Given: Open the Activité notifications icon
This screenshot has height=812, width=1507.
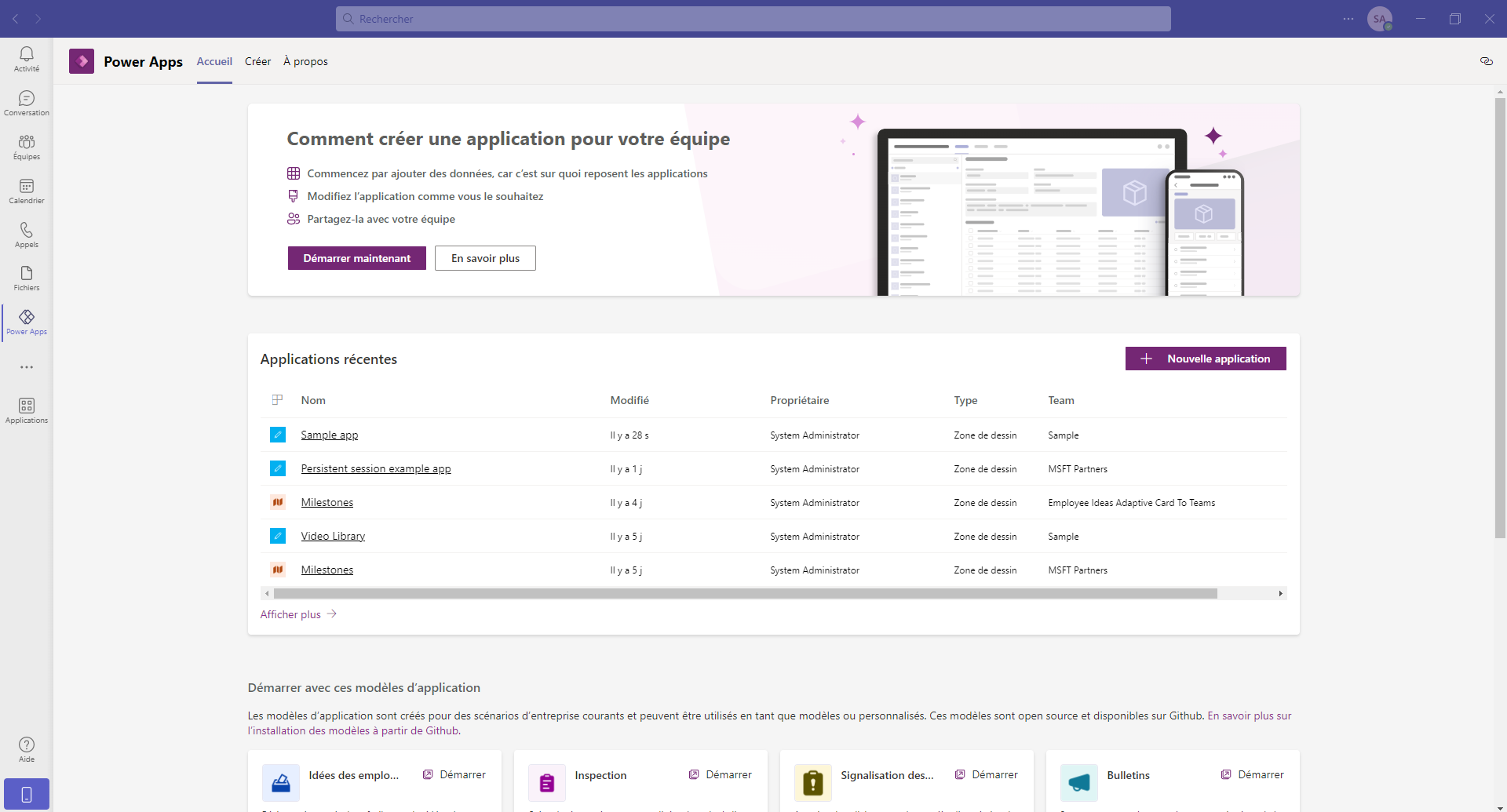Looking at the screenshot, I should [27, 59].
